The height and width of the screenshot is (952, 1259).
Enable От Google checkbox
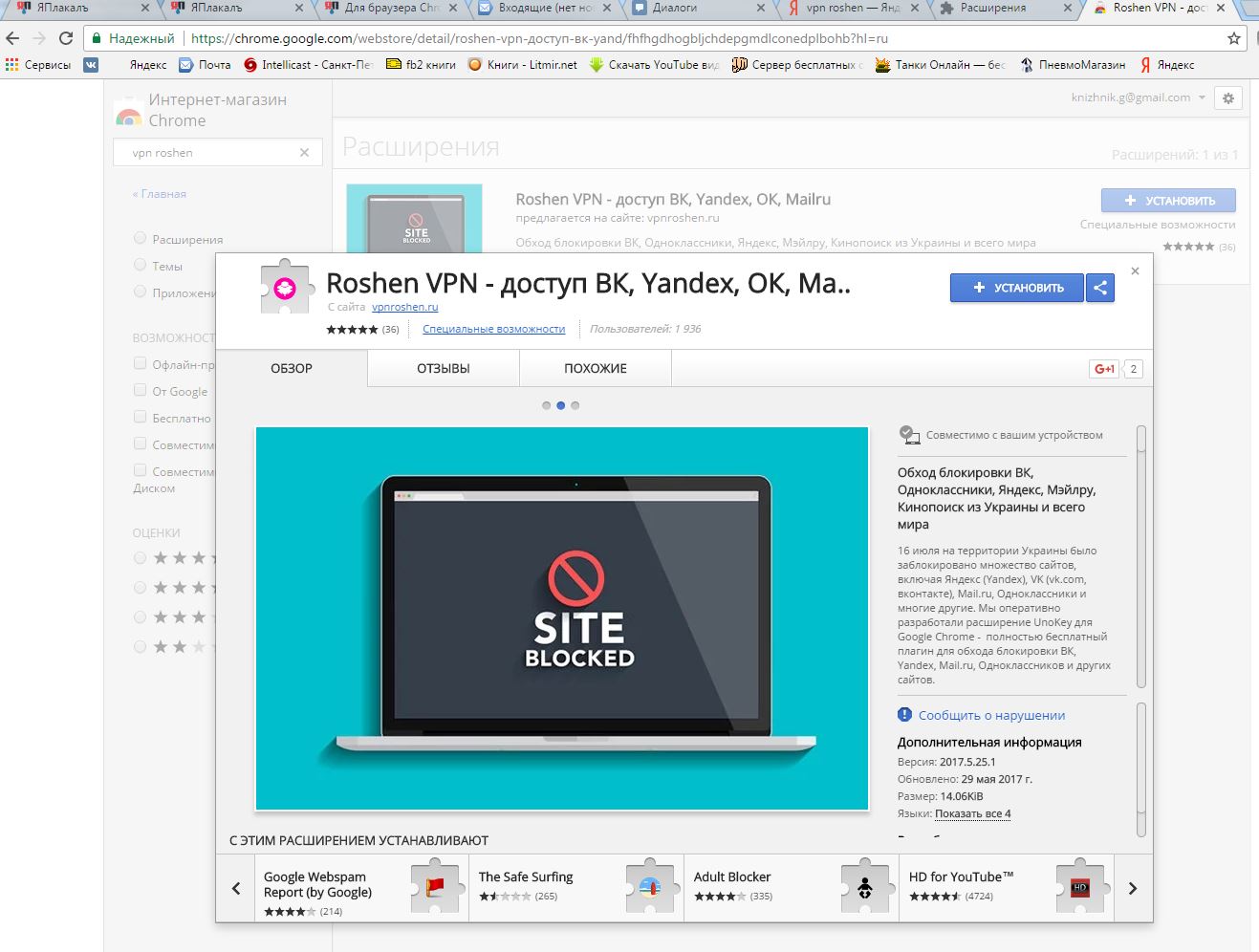point(141,390)
